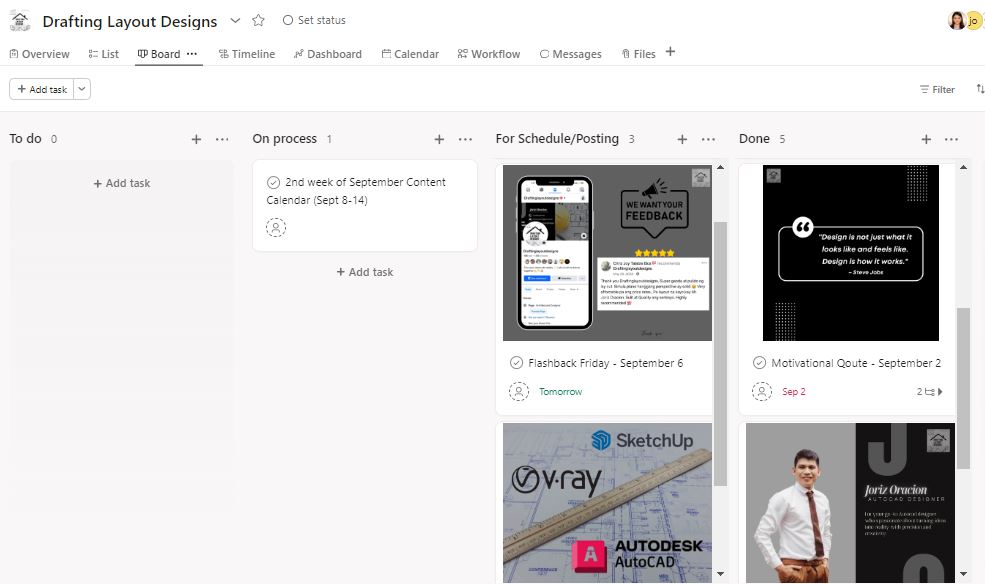Open the Dashboard tab
This screenshot has height=584, width=985.
tap(328, 54)
